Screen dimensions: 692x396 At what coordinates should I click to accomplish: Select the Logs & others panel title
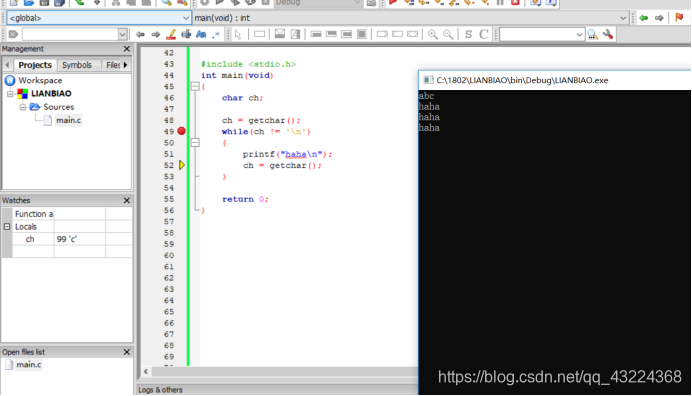point(160,390)
